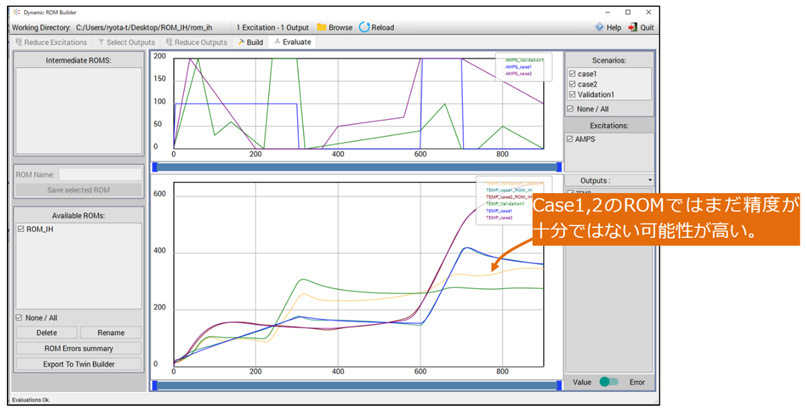Uncheck the AMPS excitation checkbox
The height and width of the screenshot is (410, 806).
pos(570,139)
